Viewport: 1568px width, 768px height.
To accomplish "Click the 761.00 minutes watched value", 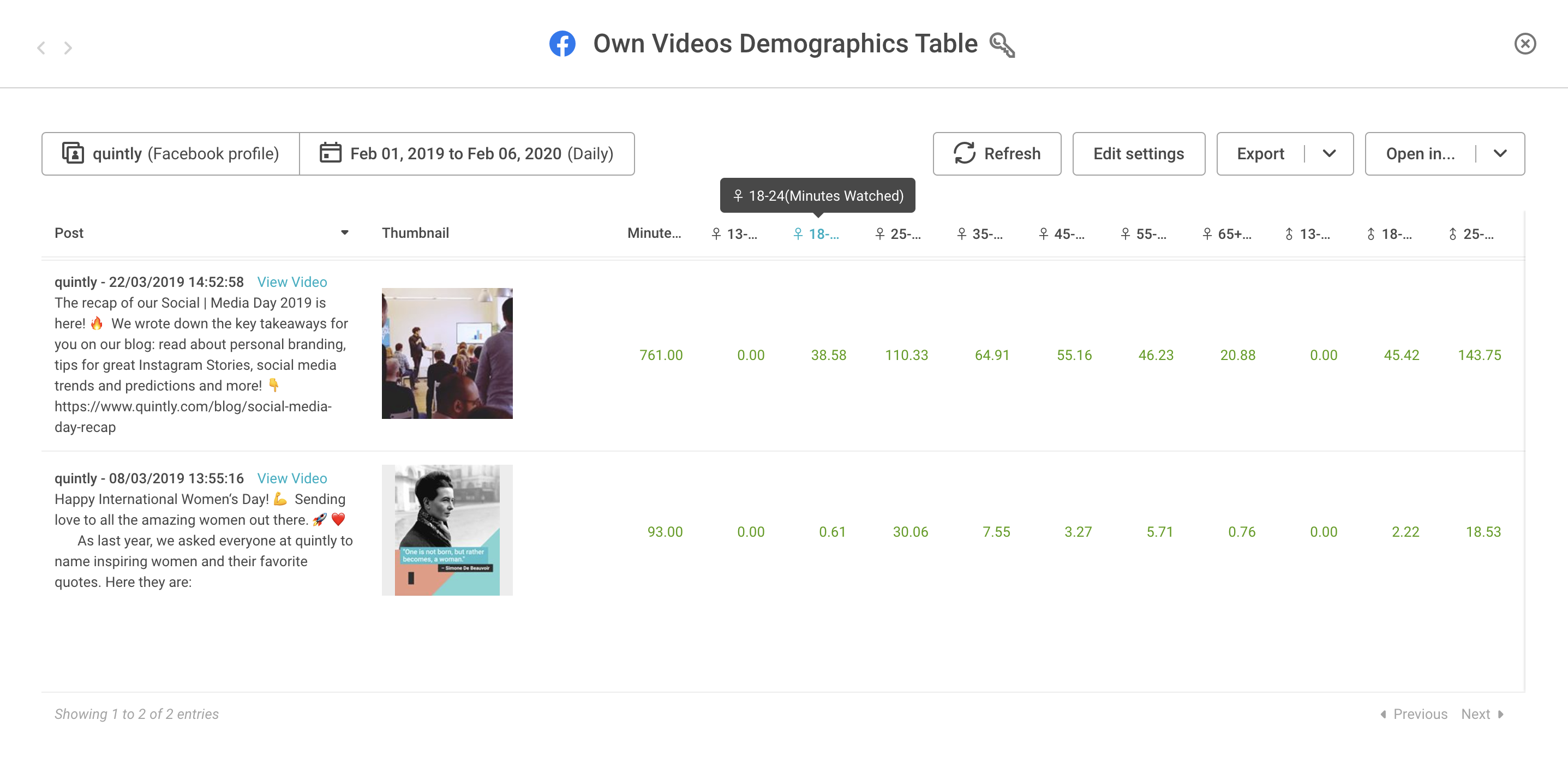I will point(661,355).
